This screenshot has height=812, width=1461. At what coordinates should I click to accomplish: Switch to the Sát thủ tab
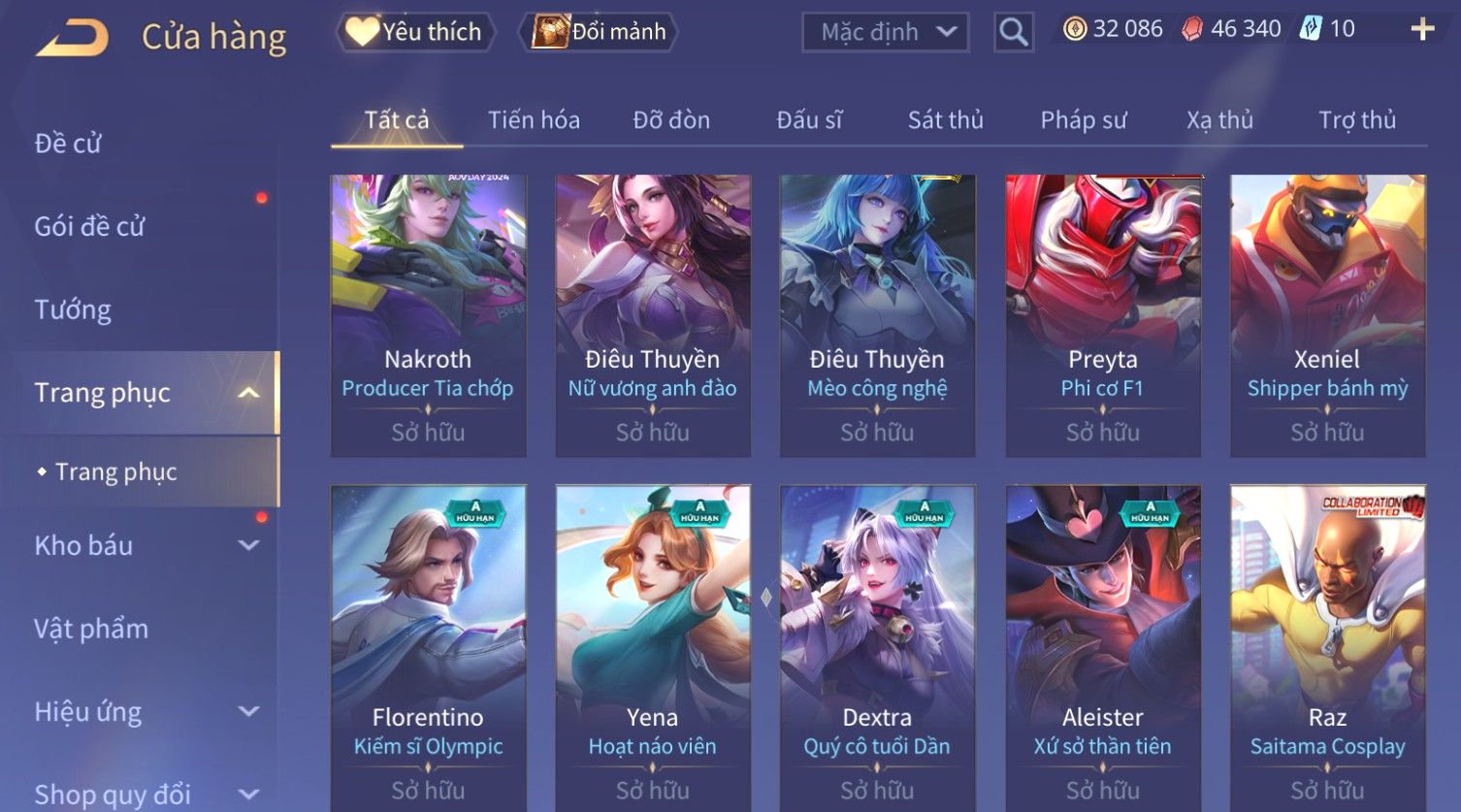point(945,120)
